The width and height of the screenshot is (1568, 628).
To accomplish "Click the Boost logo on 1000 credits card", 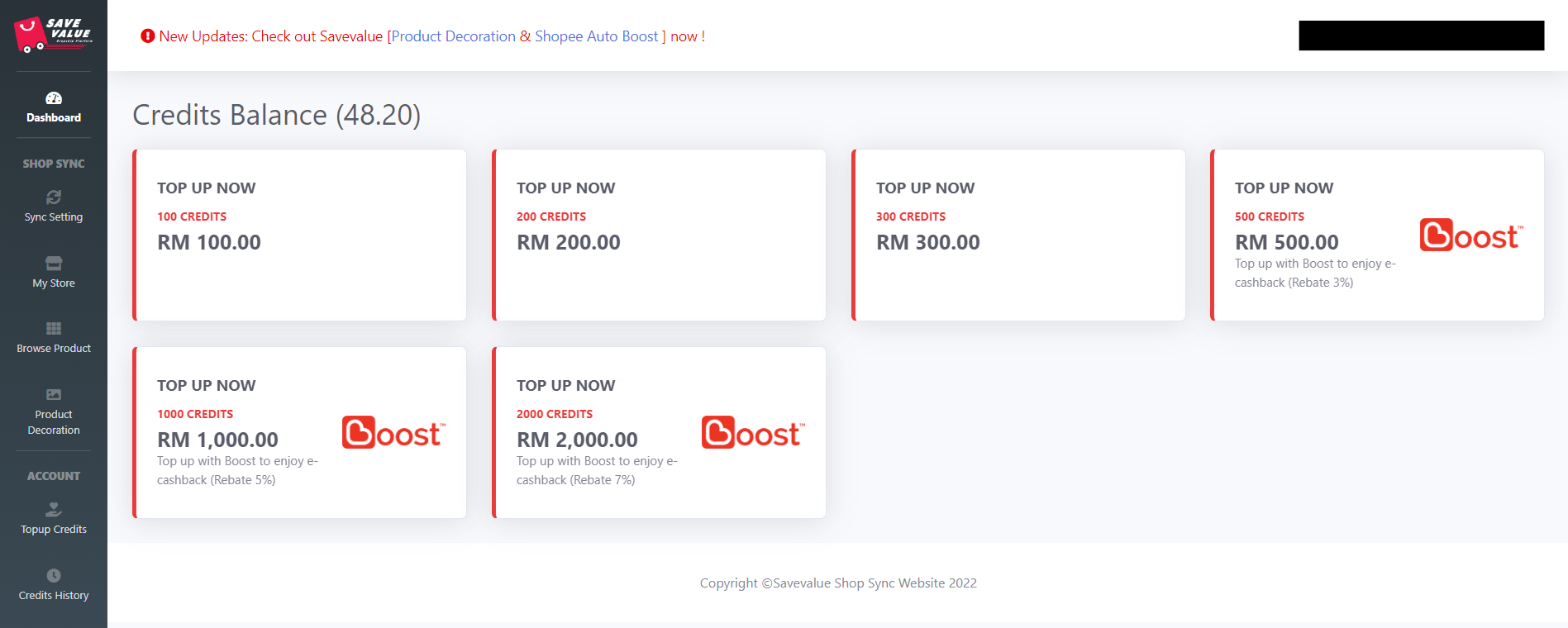I will pos(393,433).
